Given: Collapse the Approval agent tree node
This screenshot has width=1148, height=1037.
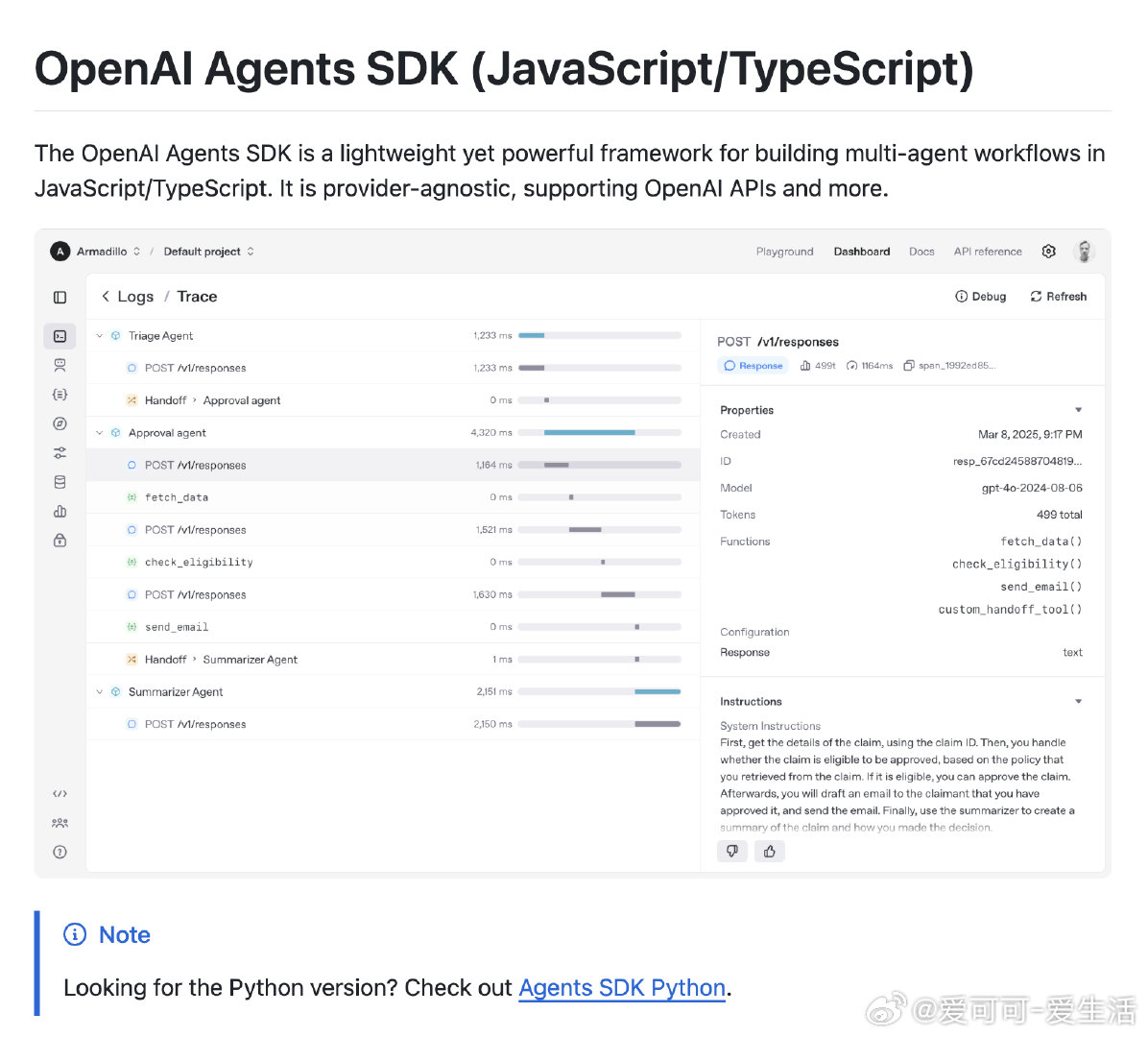Looking at the screenshot, I should [100, 433].
